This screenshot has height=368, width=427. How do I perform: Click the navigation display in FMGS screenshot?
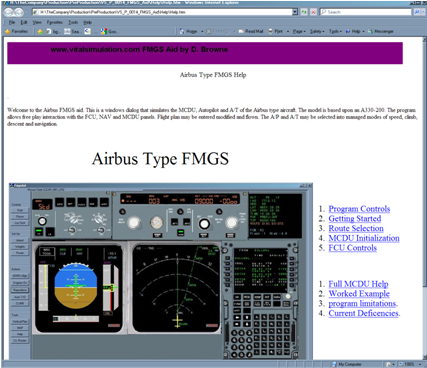pyautogui.click(x=176, y=288)
